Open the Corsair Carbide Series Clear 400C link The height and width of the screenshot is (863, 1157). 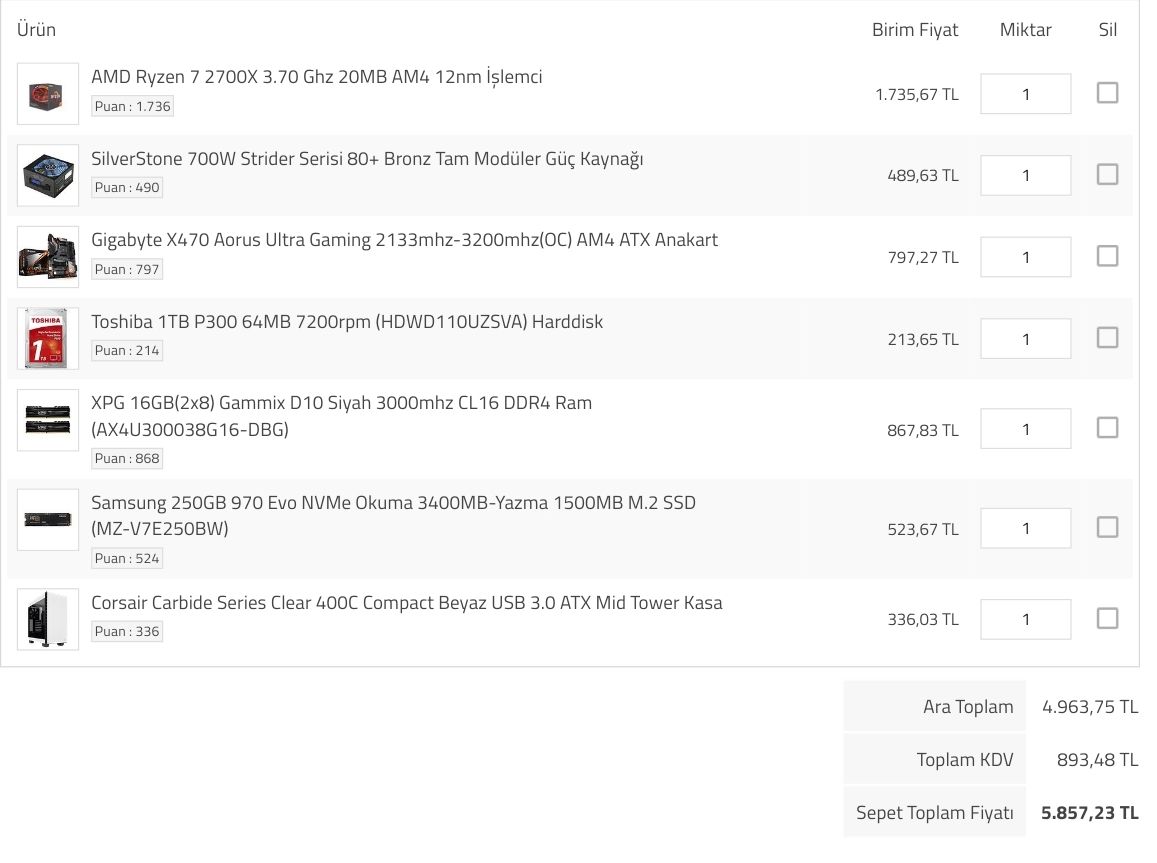[x=407, y=603]
